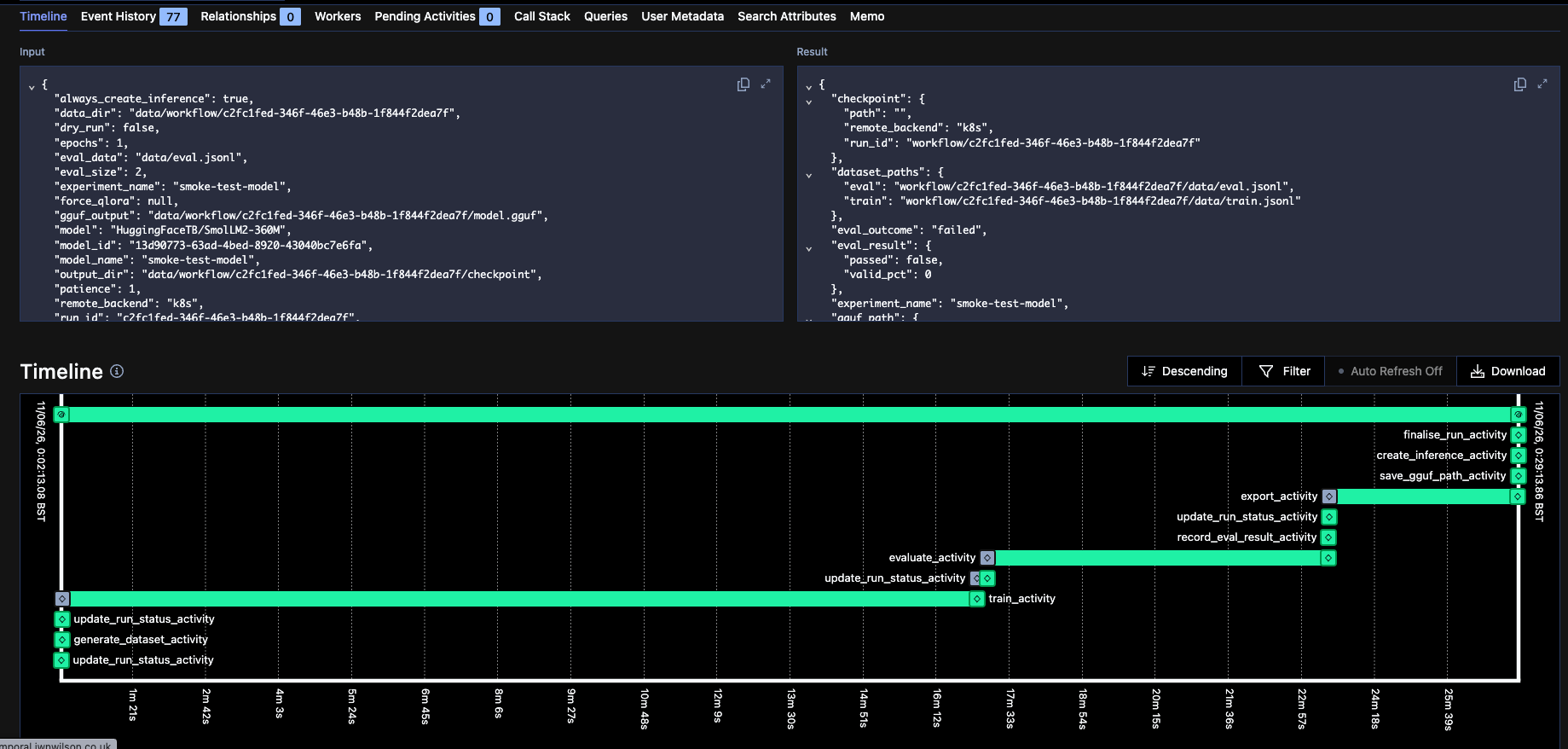The image size is (1568, 749).
Task: Expand the Input JSON panel to fullscreen
Action: [766, 84]
